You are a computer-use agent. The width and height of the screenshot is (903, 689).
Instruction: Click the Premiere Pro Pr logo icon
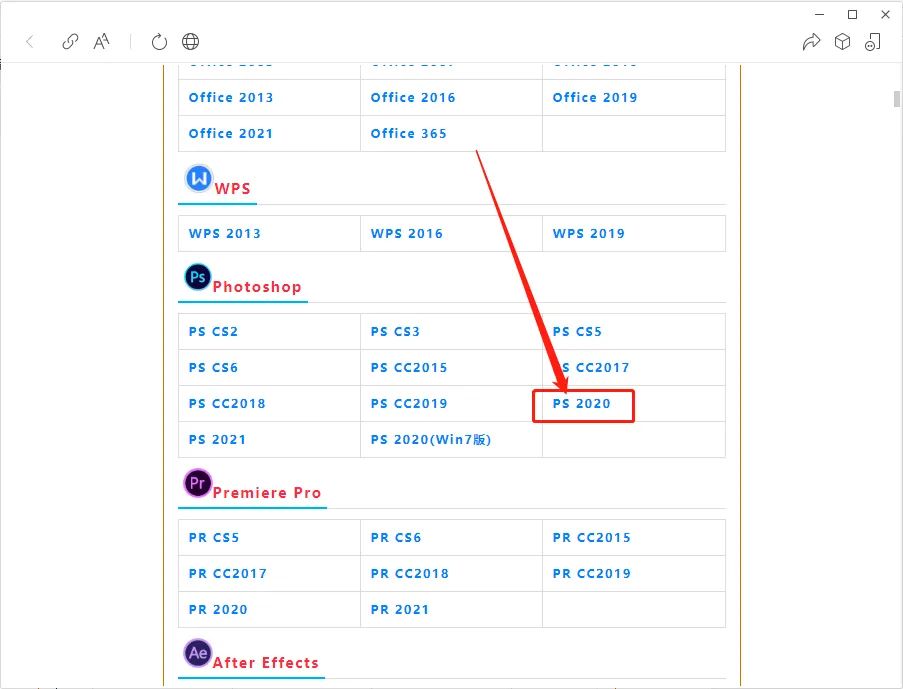click(198, 483)
